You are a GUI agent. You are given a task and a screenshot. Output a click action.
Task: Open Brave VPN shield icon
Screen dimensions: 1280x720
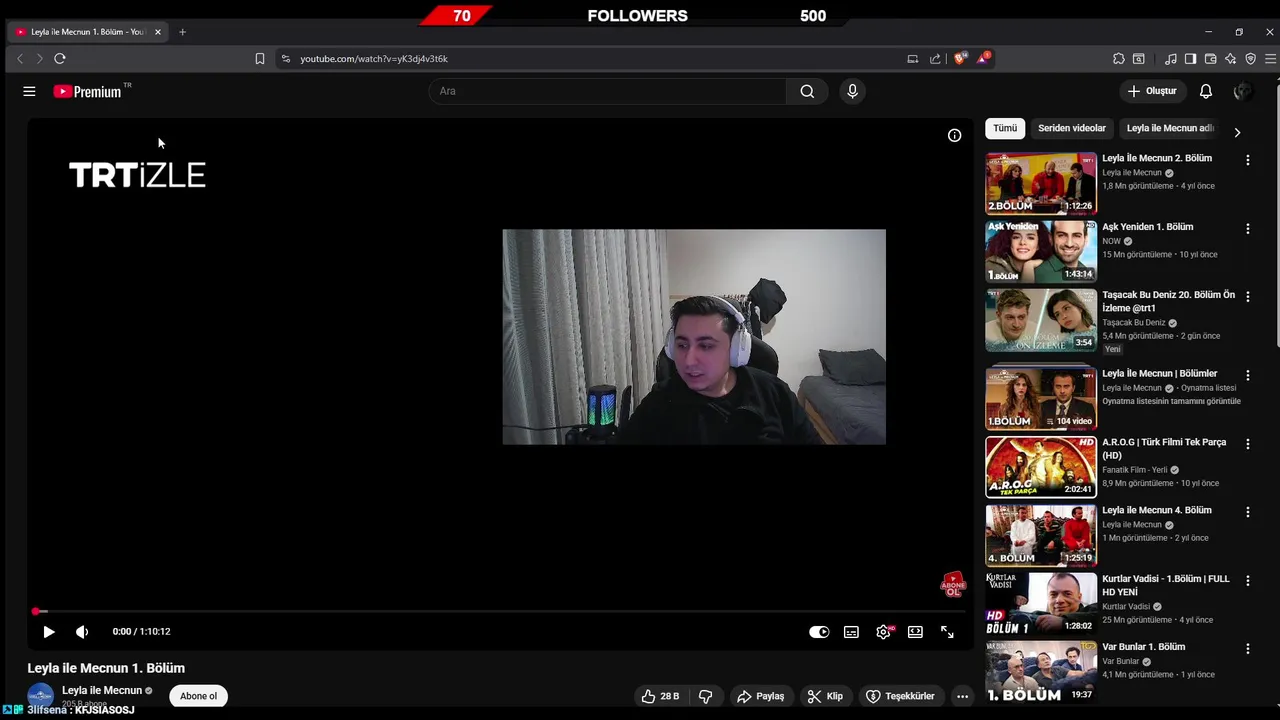pos(1250,59)
